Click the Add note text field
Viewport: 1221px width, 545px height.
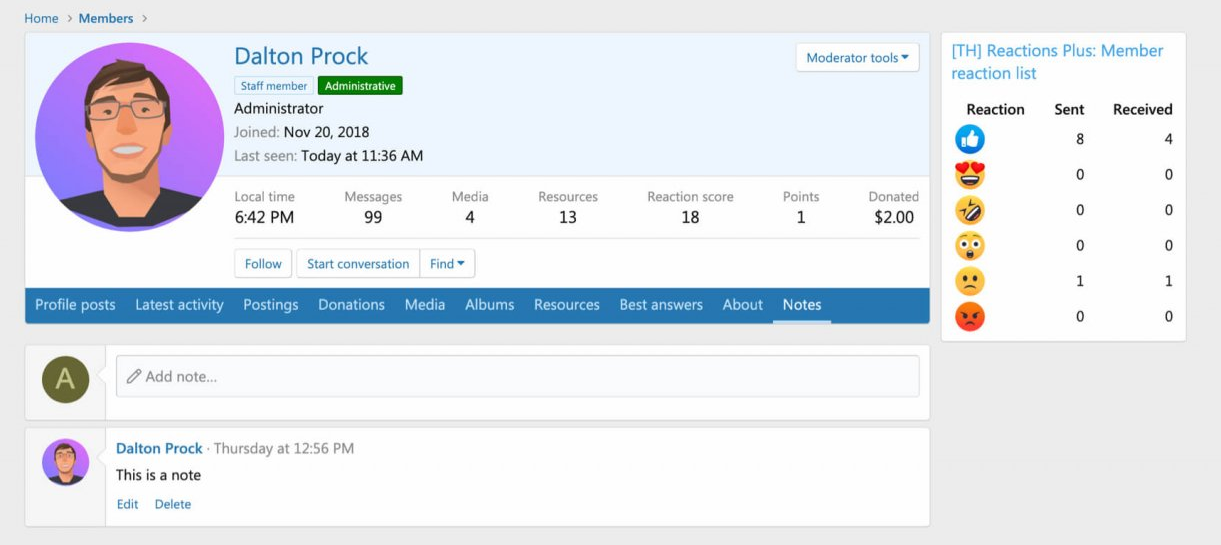[x=517, y=377]
